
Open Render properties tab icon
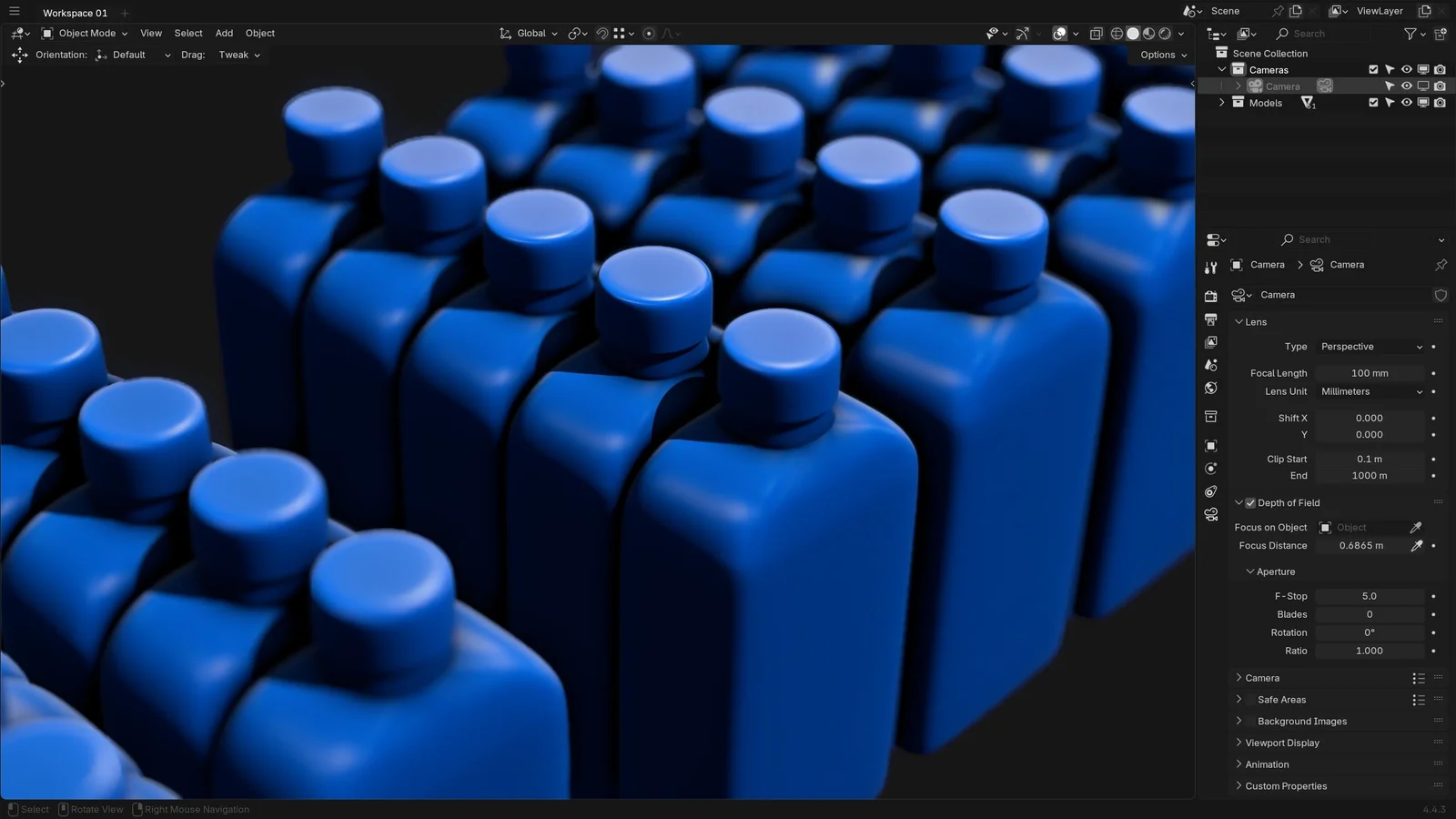1210,297
